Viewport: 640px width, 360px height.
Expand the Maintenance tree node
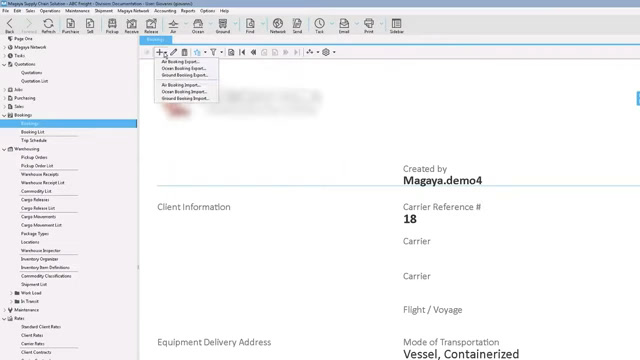click(4, 310)
